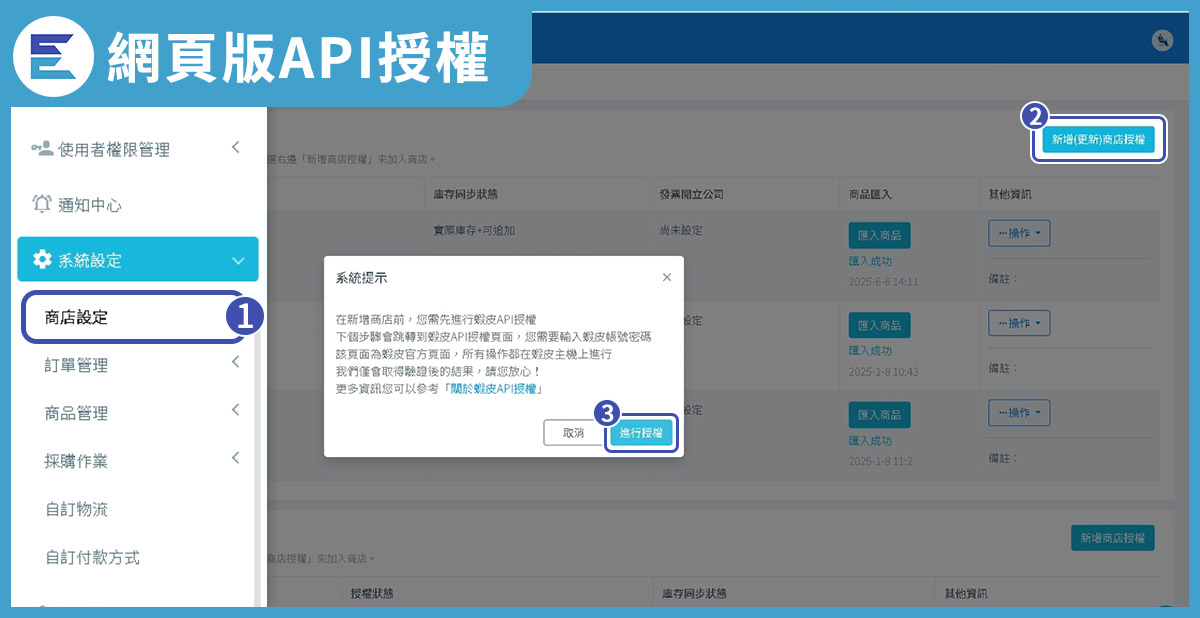Screen dimensions: 1200x618
Task: Close the 系統提示 dialog with X
Action: click(x=667, y=277)
